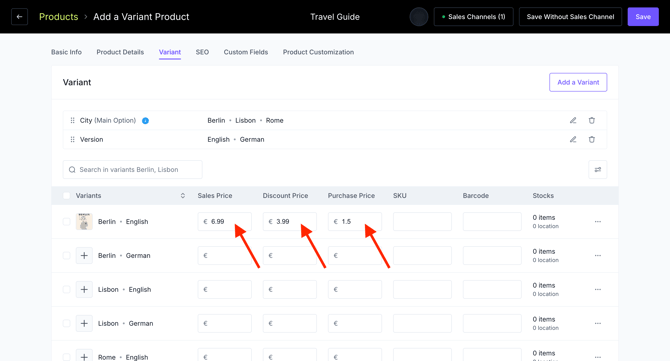Click the Berlin German Barcode field
The image size is (670, 361).
[x=492, y=255]
